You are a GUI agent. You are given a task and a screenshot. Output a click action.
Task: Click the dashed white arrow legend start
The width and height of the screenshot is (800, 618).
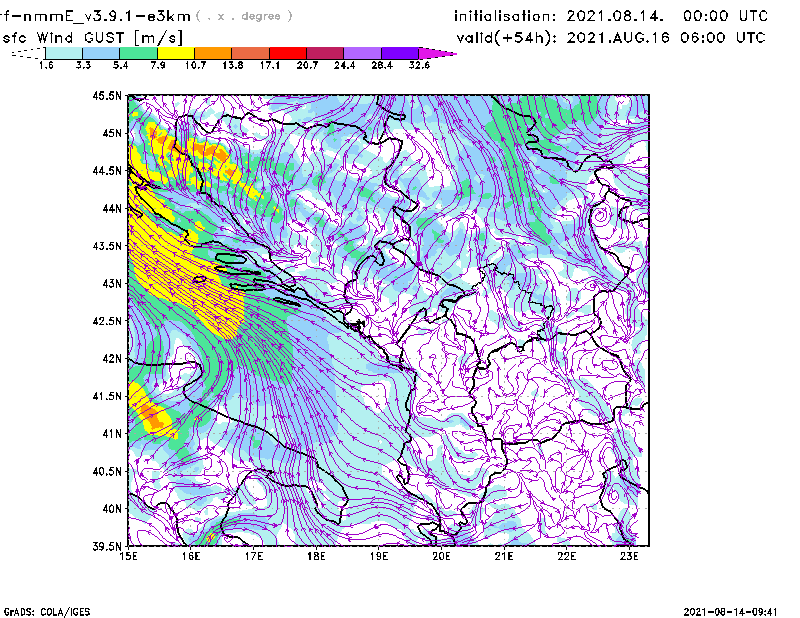[x=28, y=53]
